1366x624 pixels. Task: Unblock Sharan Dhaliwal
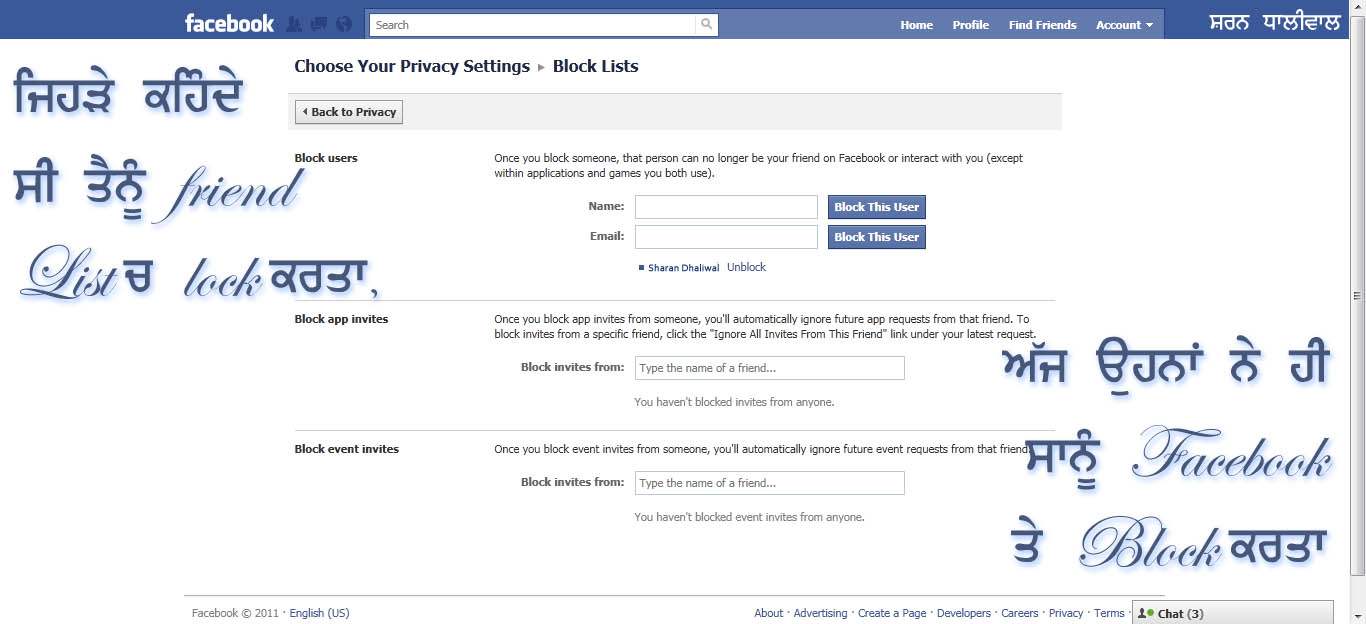746,267
